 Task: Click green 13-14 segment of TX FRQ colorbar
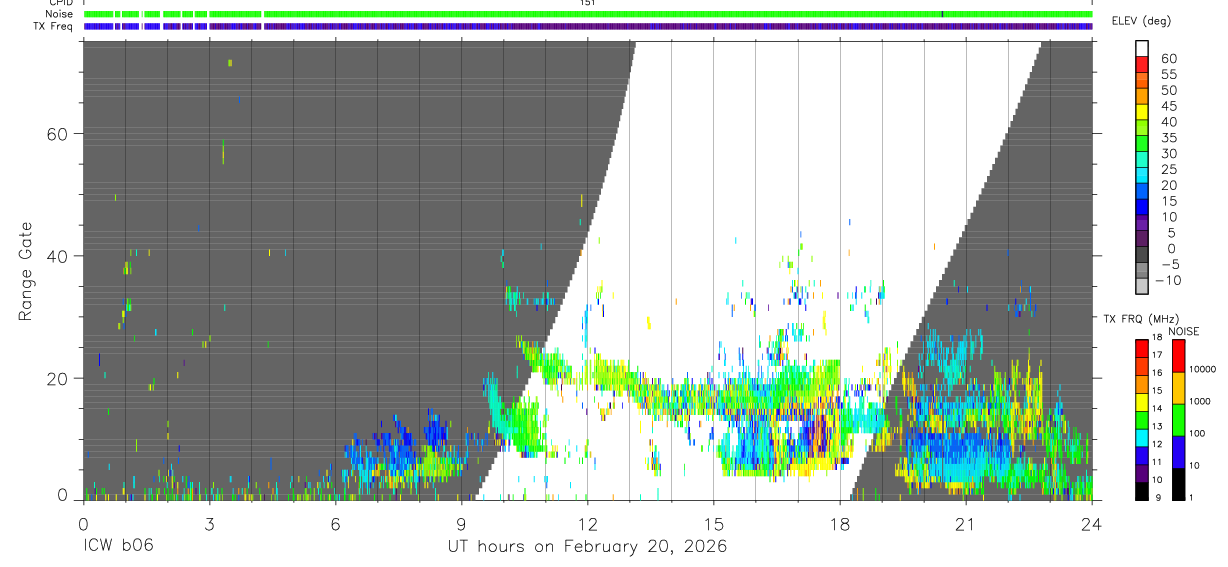coord(1142,418)
